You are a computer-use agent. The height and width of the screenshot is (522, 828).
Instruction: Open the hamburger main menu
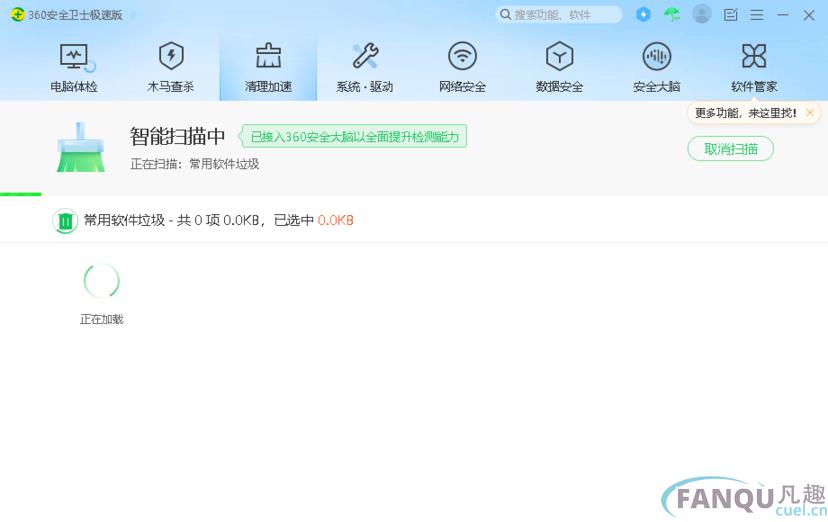tap(756, 15)
